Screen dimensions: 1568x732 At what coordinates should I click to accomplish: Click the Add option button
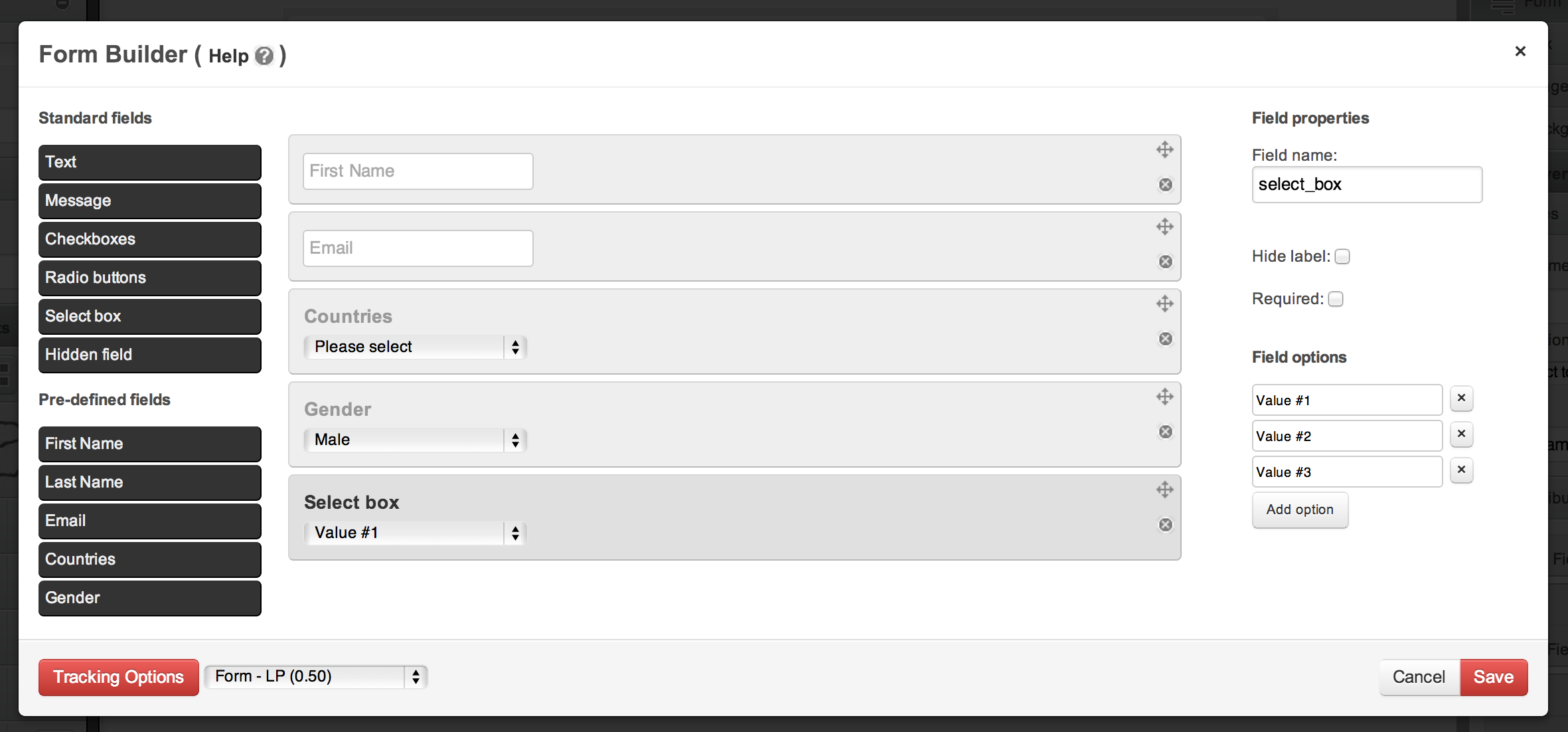pyautogui.click(x=1299, y=509)
